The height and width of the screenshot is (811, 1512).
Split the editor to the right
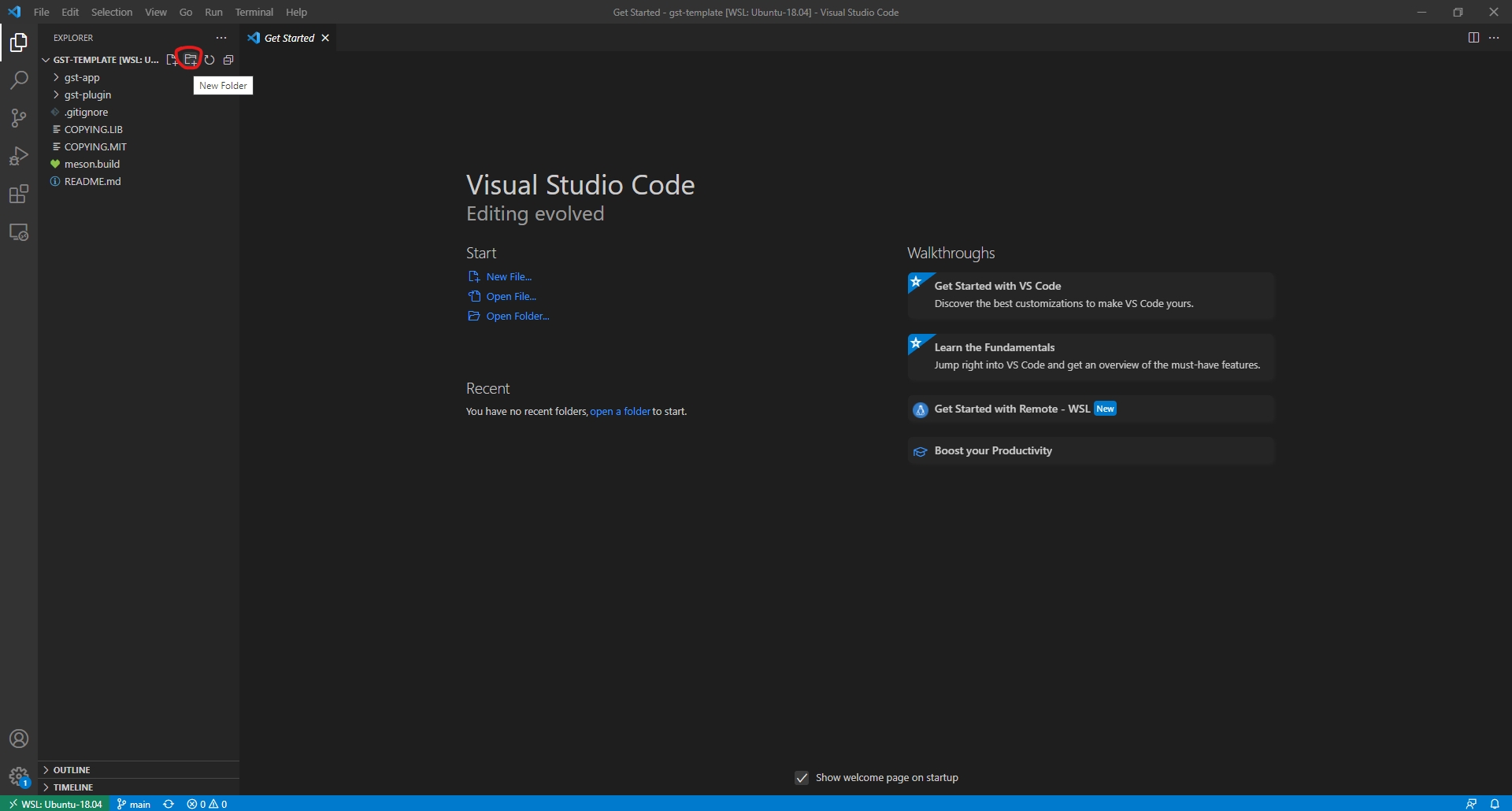pyautogui.click(x=1473, y=38)
